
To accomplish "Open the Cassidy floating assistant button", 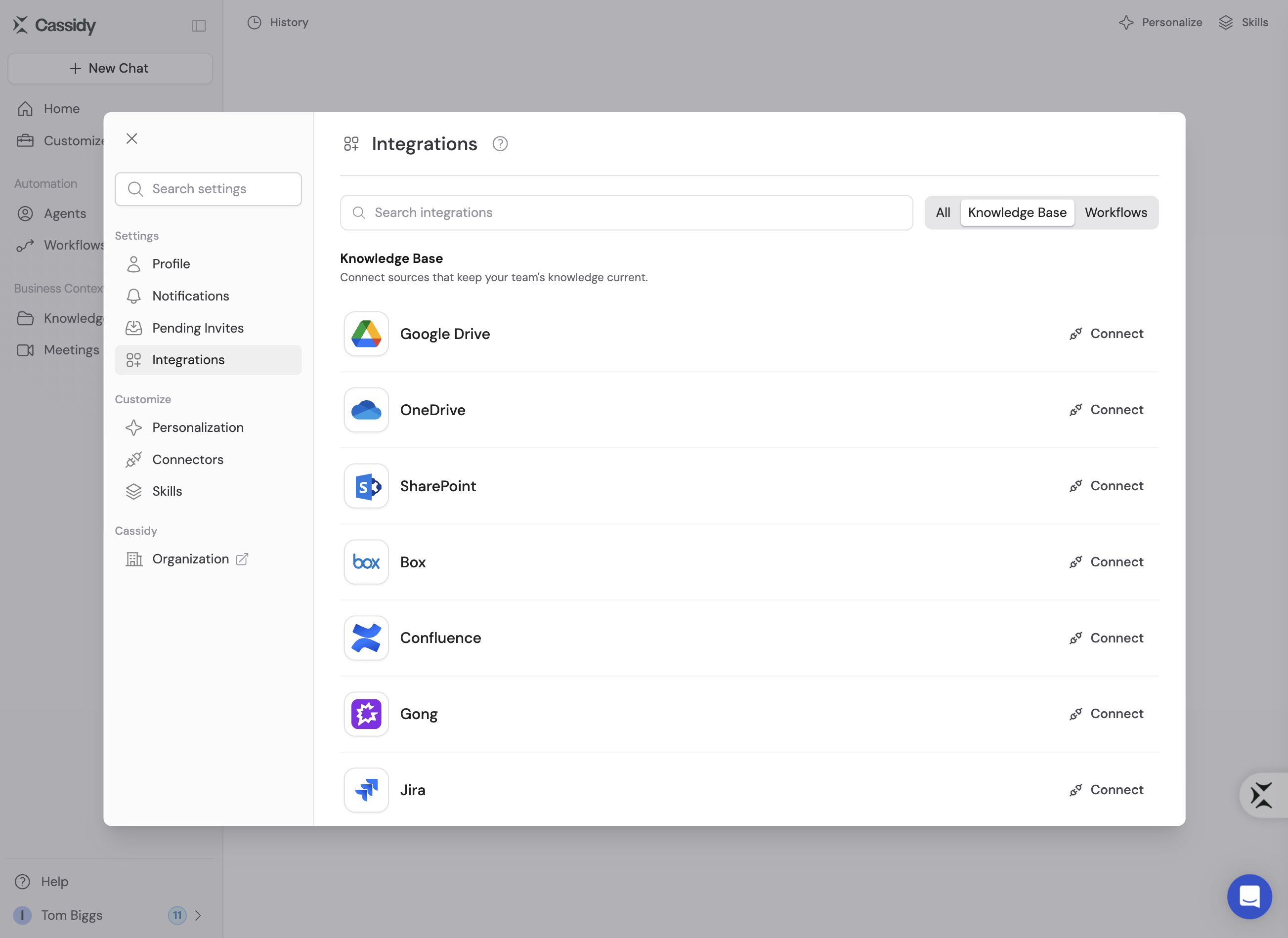I will click(x=1262, y=795).
